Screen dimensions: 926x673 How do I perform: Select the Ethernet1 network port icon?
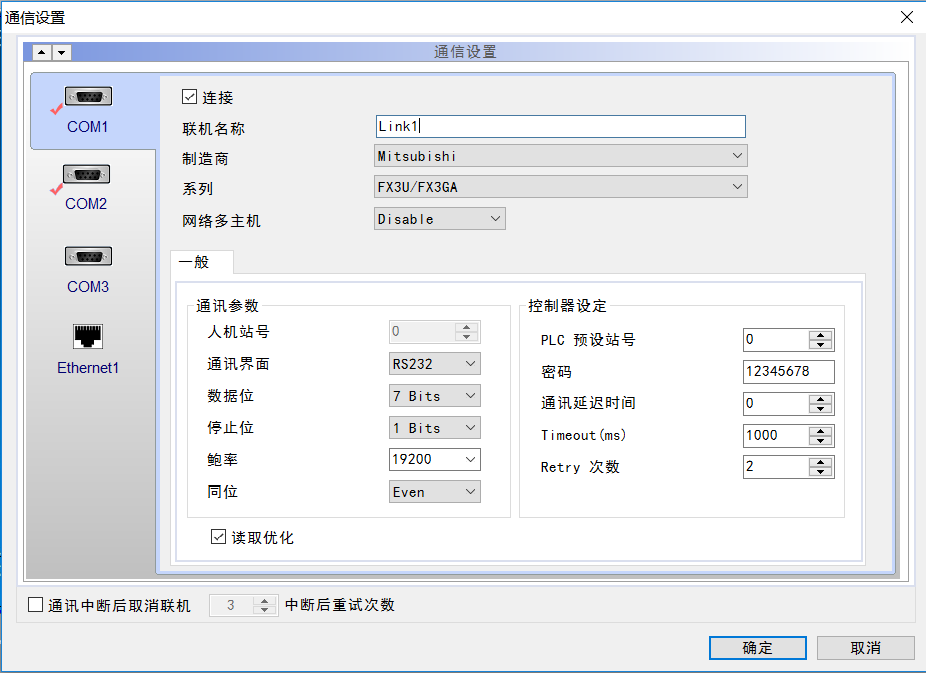(88, 336)
